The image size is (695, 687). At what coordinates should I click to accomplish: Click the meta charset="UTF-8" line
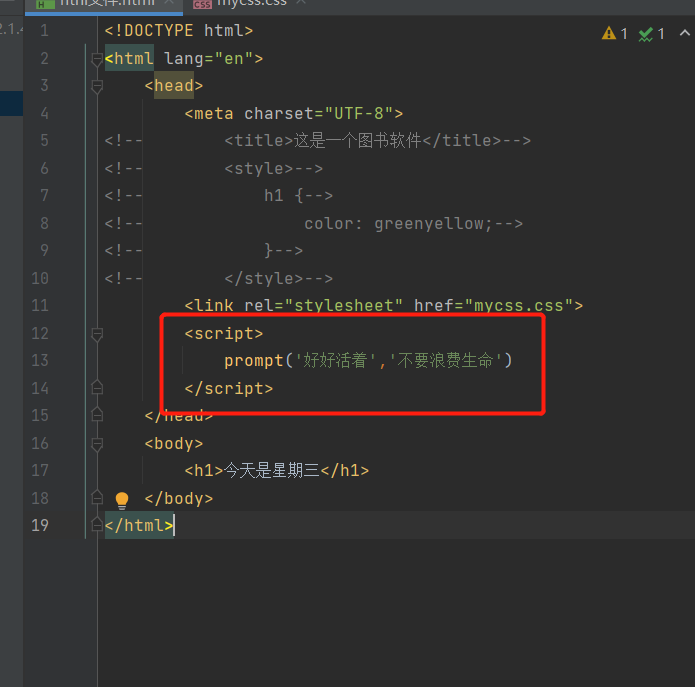point(294,113)
